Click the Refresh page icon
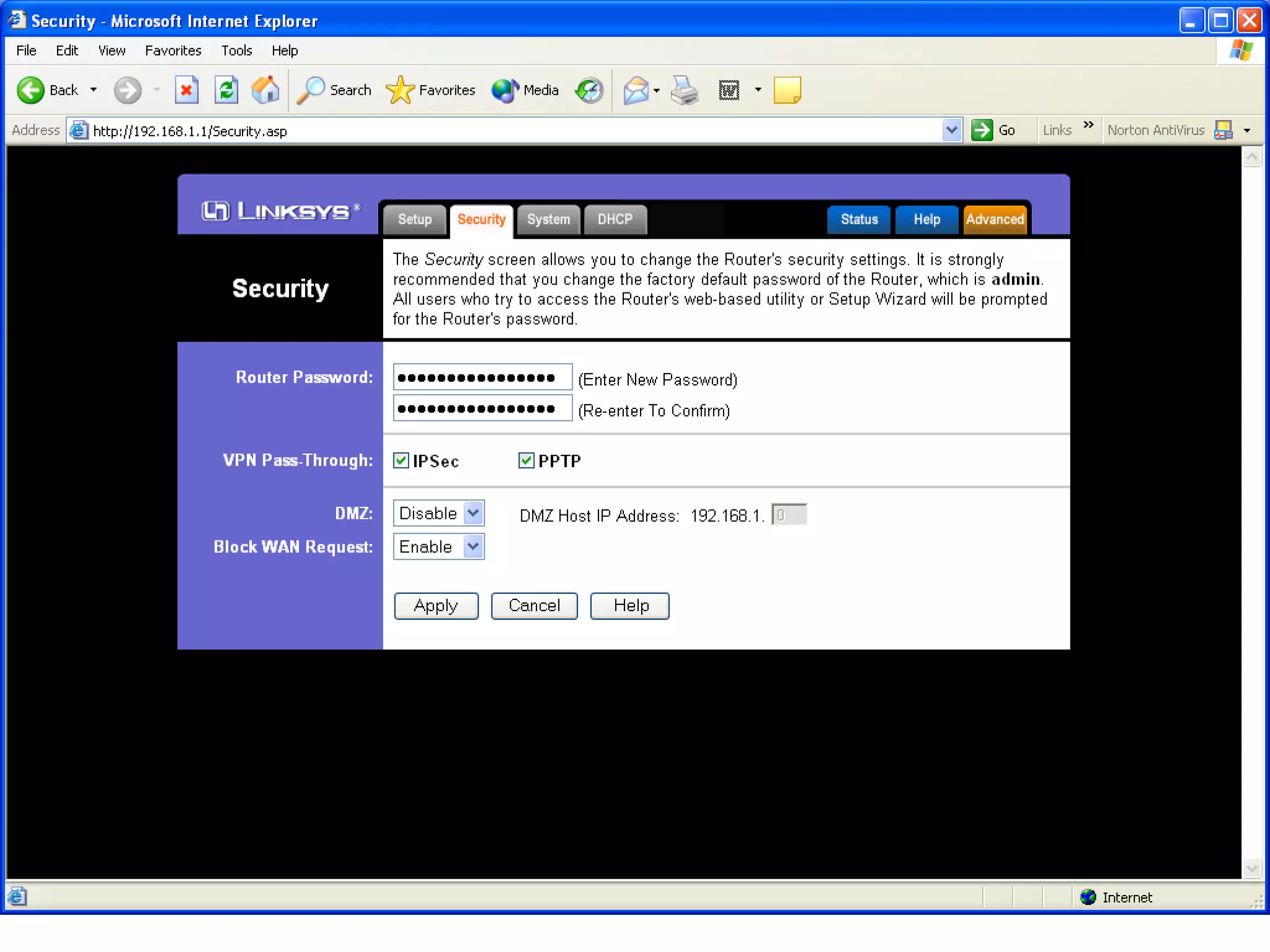 [226, 90]
